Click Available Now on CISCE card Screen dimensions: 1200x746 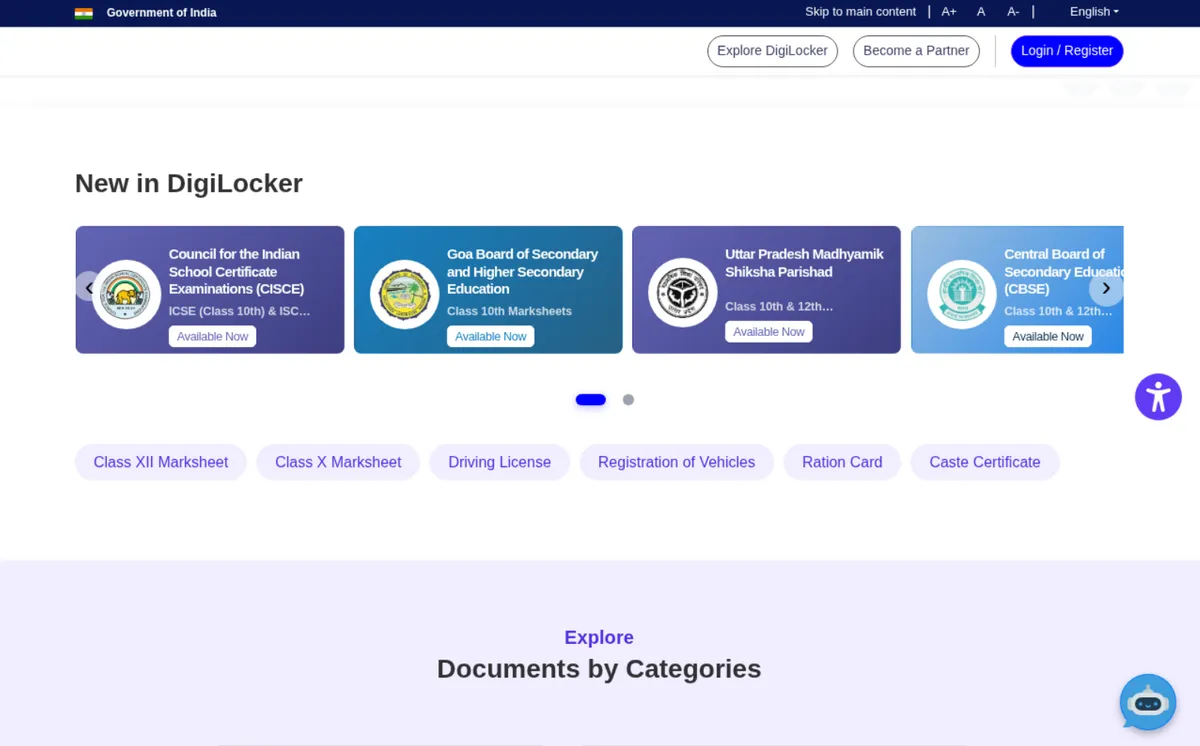point(212,337)
